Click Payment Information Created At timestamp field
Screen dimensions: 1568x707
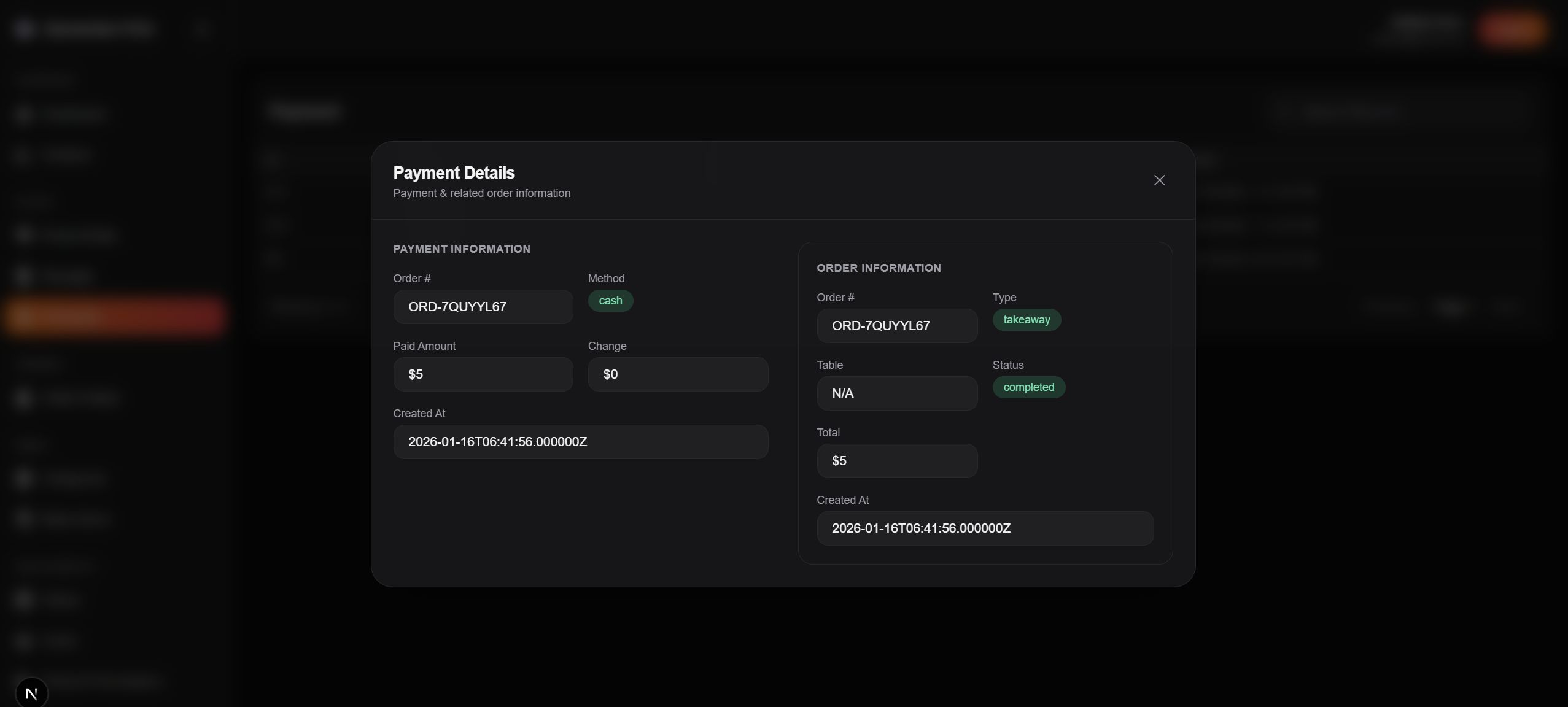[x=580, y=442]
